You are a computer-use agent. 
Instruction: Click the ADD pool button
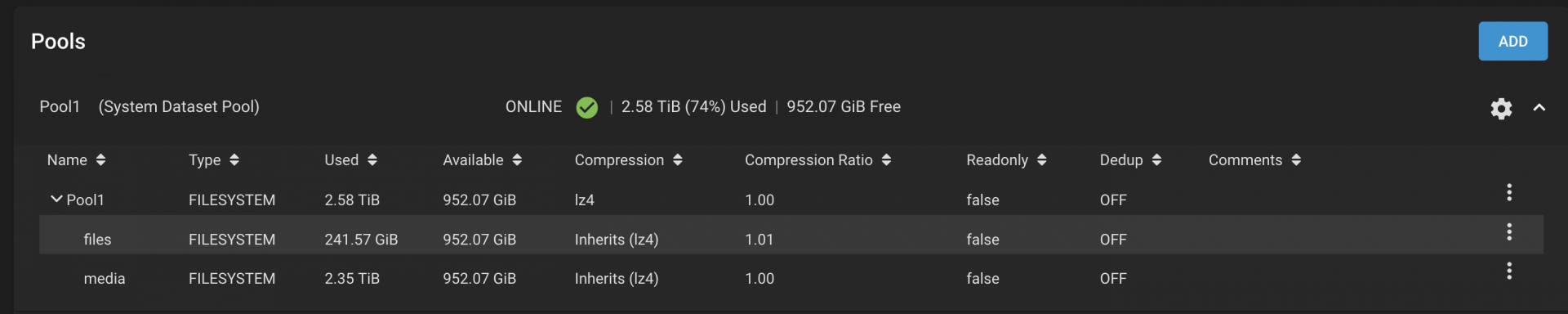[1512, 41]
